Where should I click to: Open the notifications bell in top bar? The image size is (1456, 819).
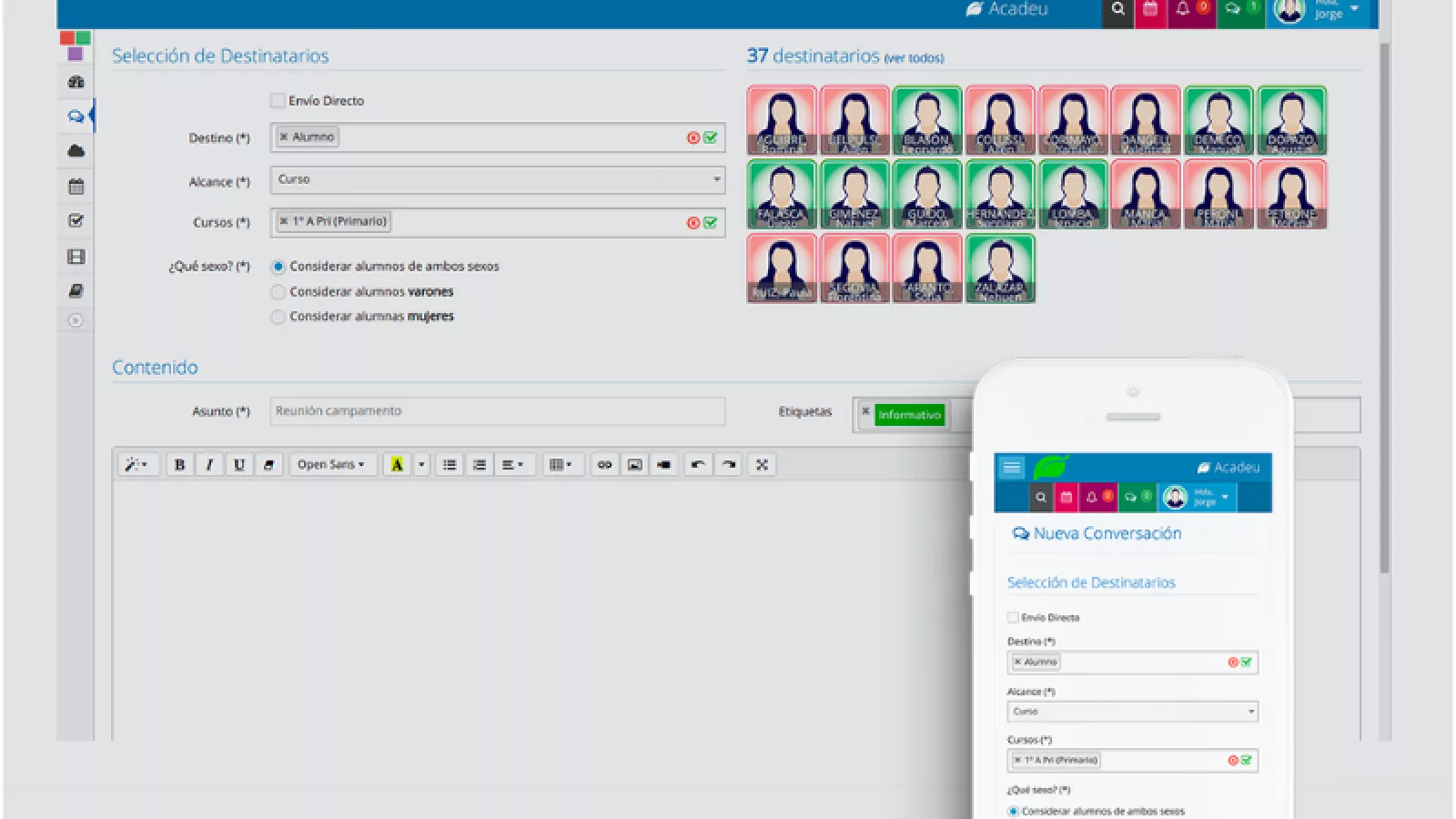[x=1183, y=9]
